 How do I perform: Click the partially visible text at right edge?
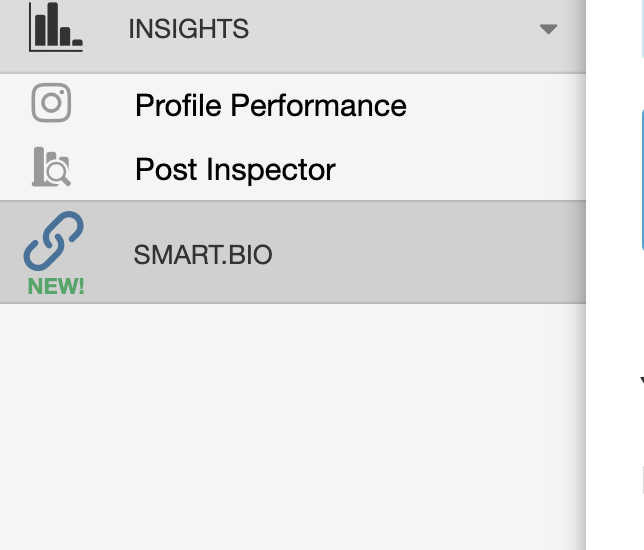[641, 381]
